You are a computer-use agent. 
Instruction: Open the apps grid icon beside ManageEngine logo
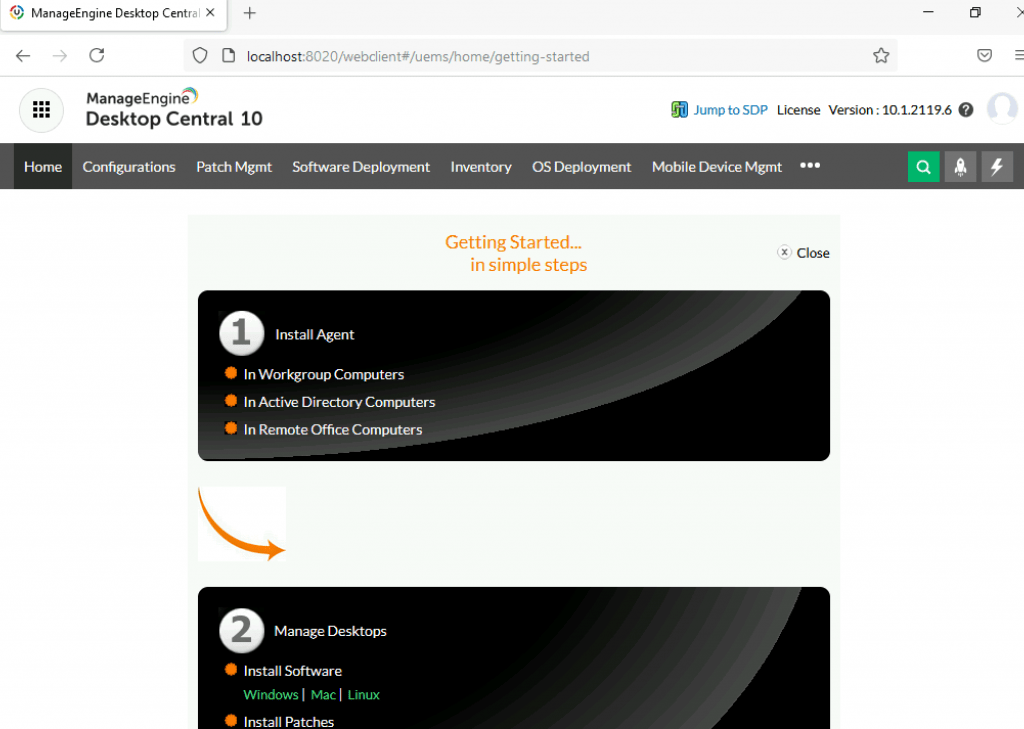[41, 110]
